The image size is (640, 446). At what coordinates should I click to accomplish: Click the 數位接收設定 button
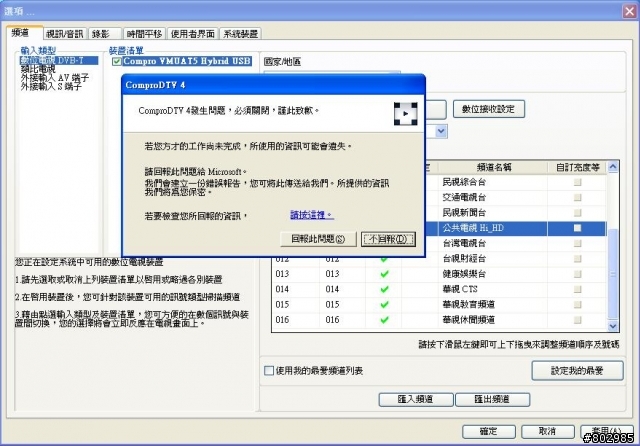point(489,109)
